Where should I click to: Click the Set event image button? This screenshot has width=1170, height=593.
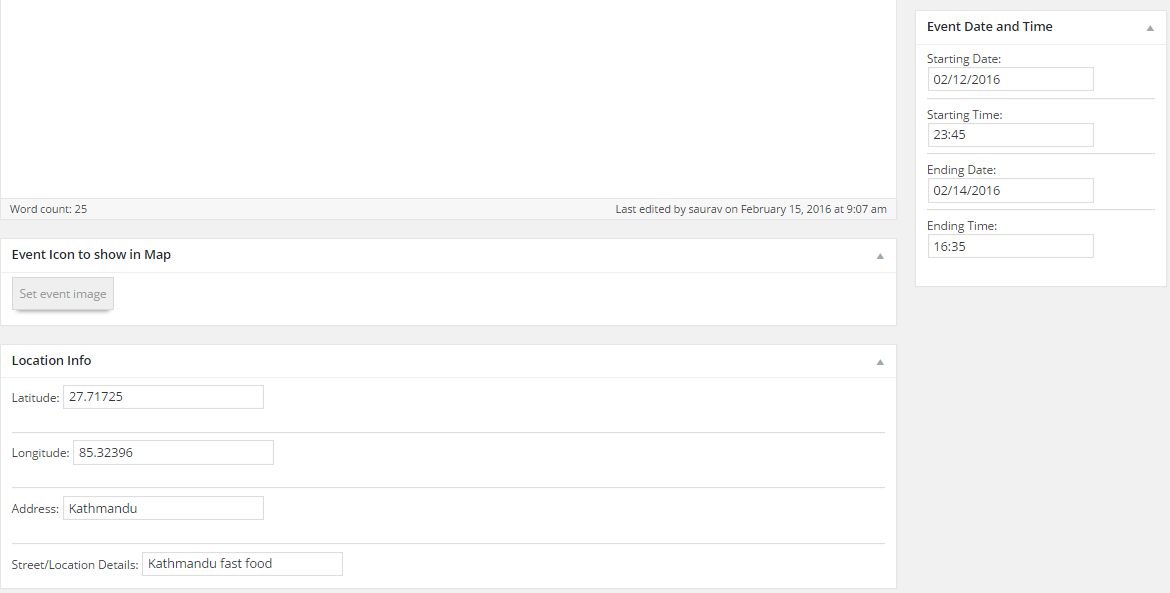pyautogui.click(x=63, y=294)
